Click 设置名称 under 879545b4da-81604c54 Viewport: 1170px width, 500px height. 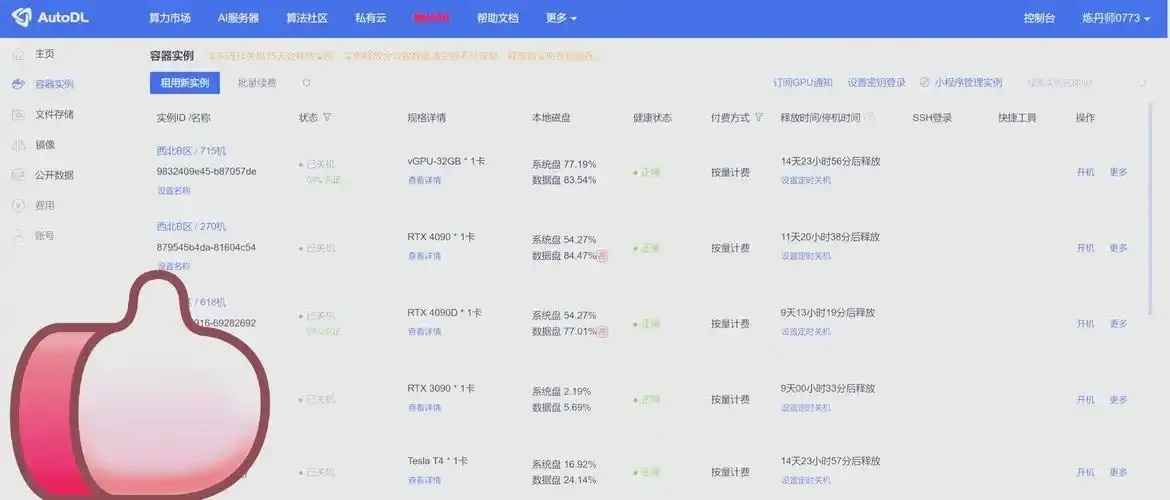(x=174, y=266)
